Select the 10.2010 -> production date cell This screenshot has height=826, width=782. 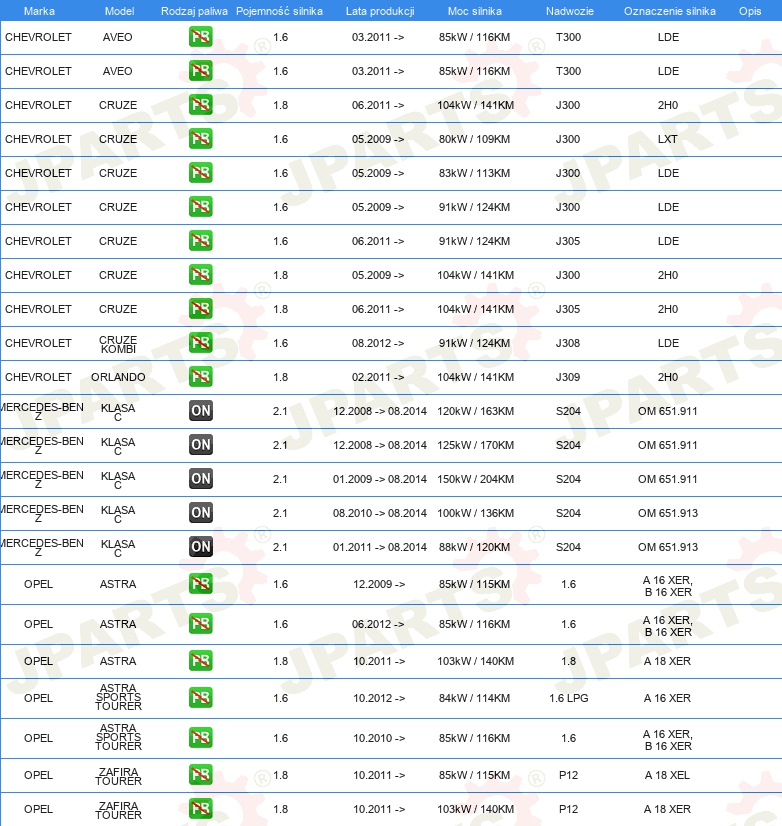point(379,738)
